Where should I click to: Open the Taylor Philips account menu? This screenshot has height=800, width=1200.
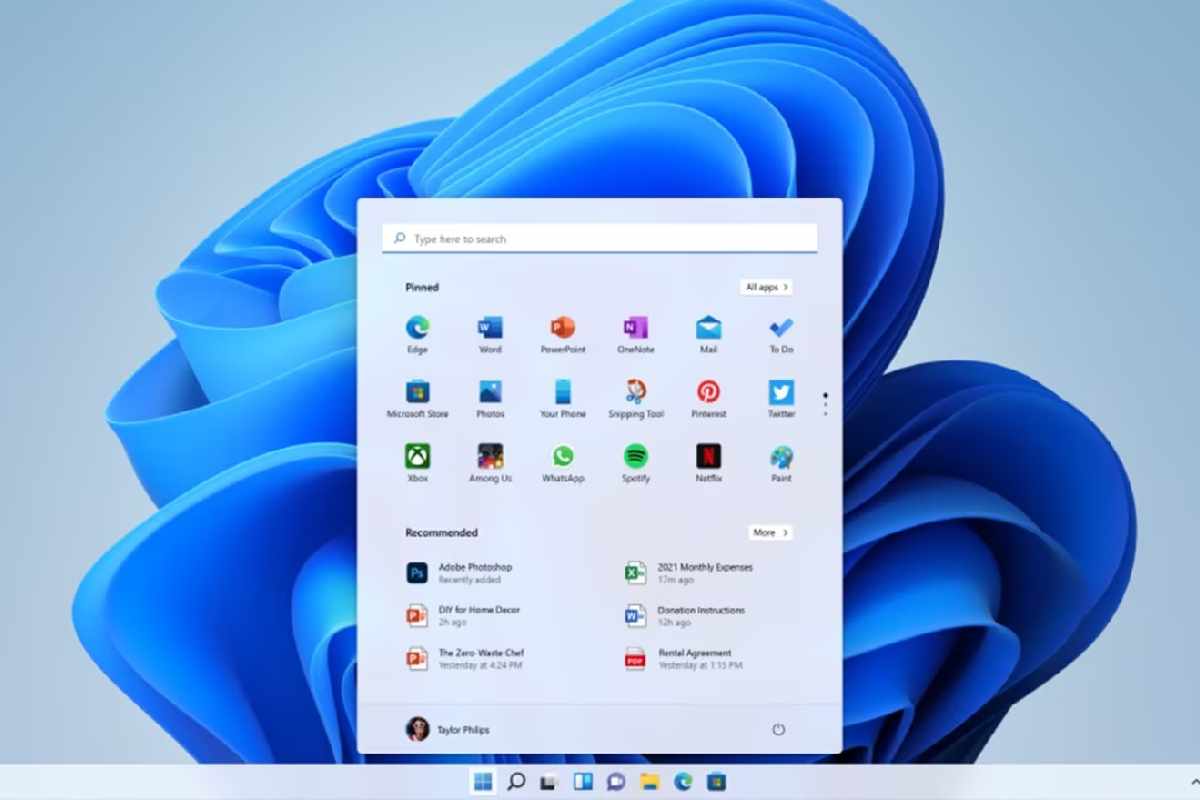tap(447, 729)
